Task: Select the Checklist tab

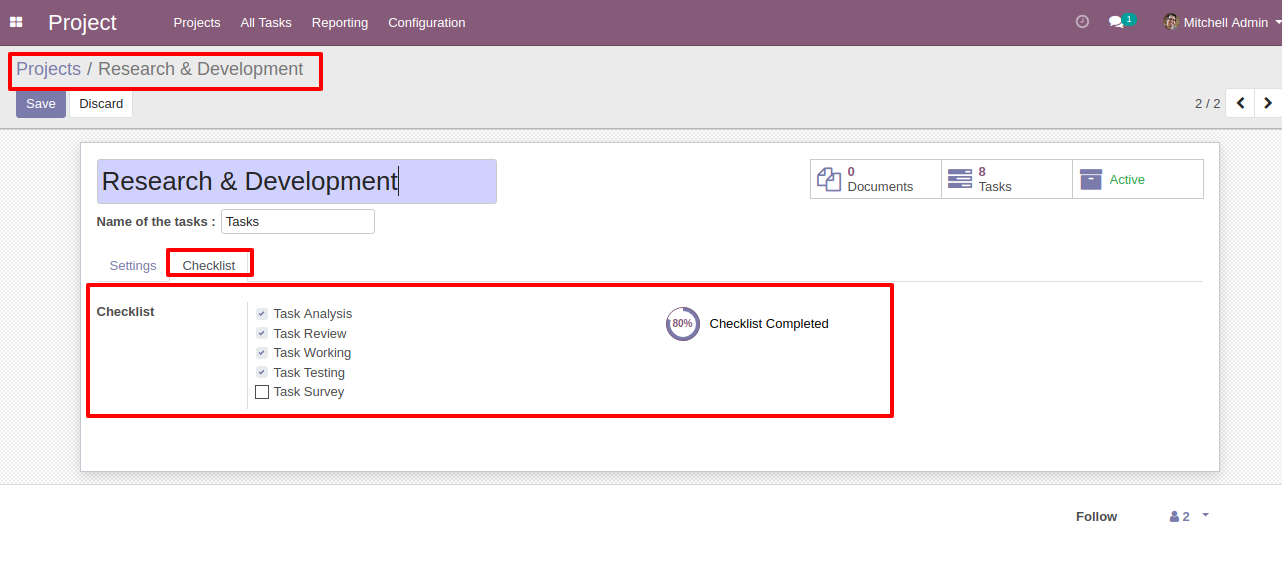Action: click(209, 265)
